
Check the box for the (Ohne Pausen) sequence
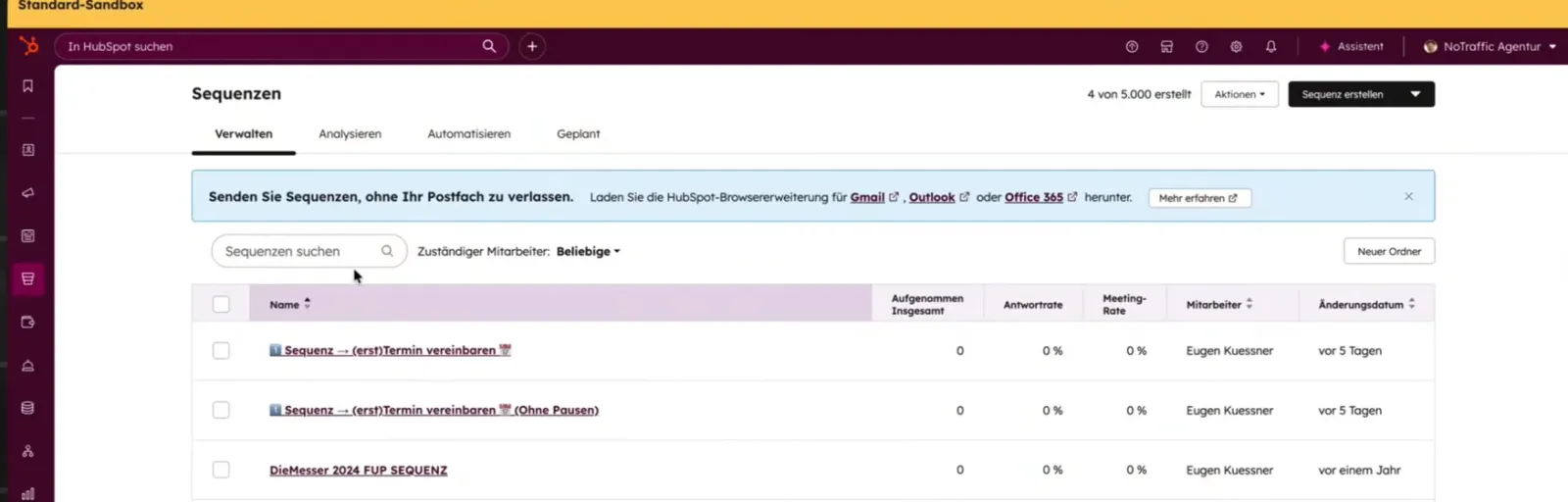pyautogui.click(x=221, y=410)
